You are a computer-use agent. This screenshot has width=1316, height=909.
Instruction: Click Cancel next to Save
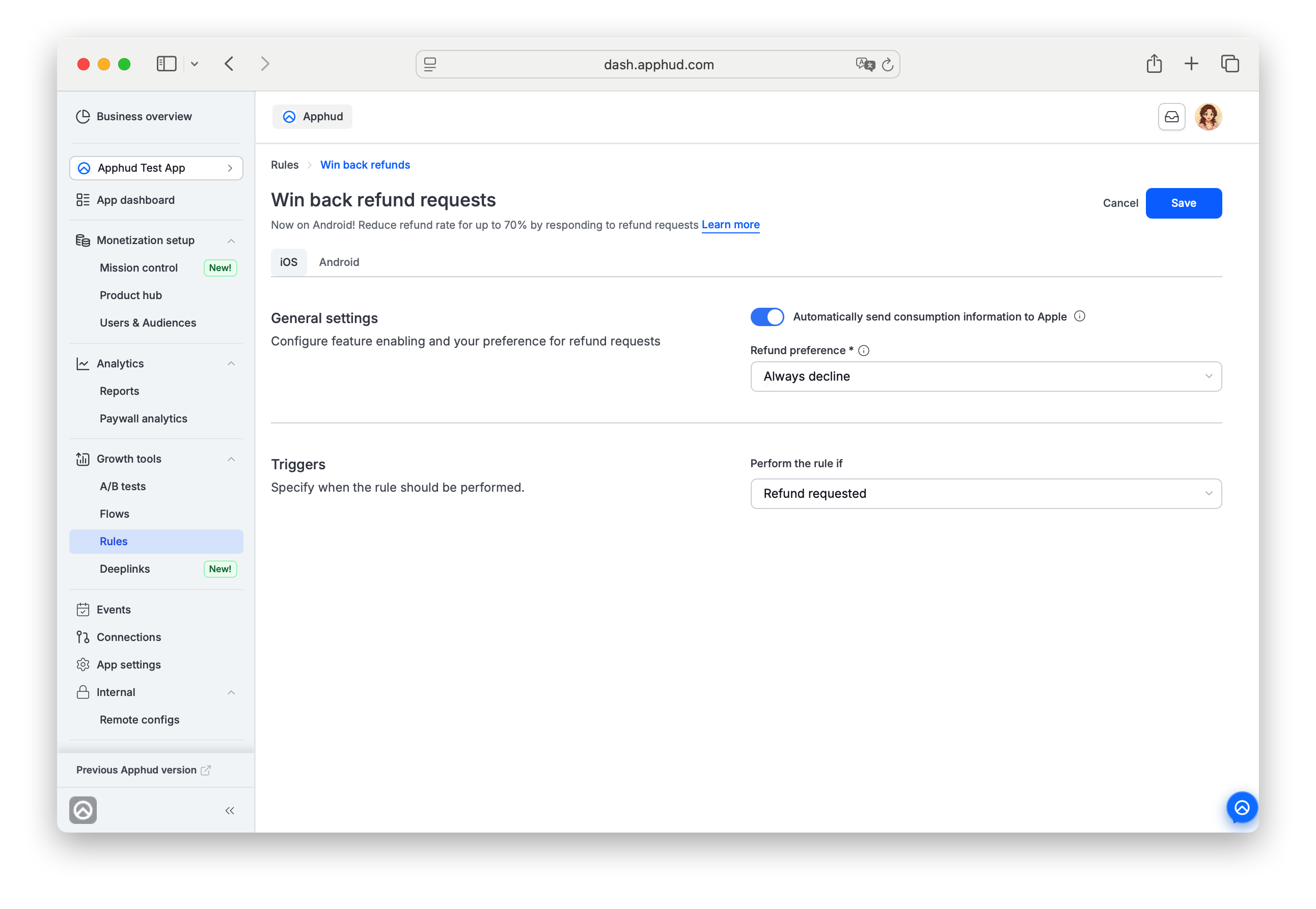tap(1119, 203)
